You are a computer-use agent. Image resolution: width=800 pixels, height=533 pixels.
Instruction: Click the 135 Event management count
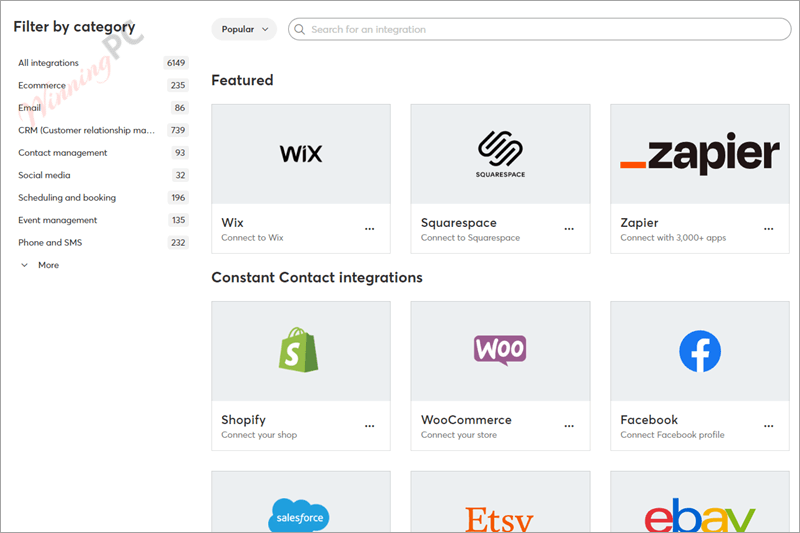178,220
